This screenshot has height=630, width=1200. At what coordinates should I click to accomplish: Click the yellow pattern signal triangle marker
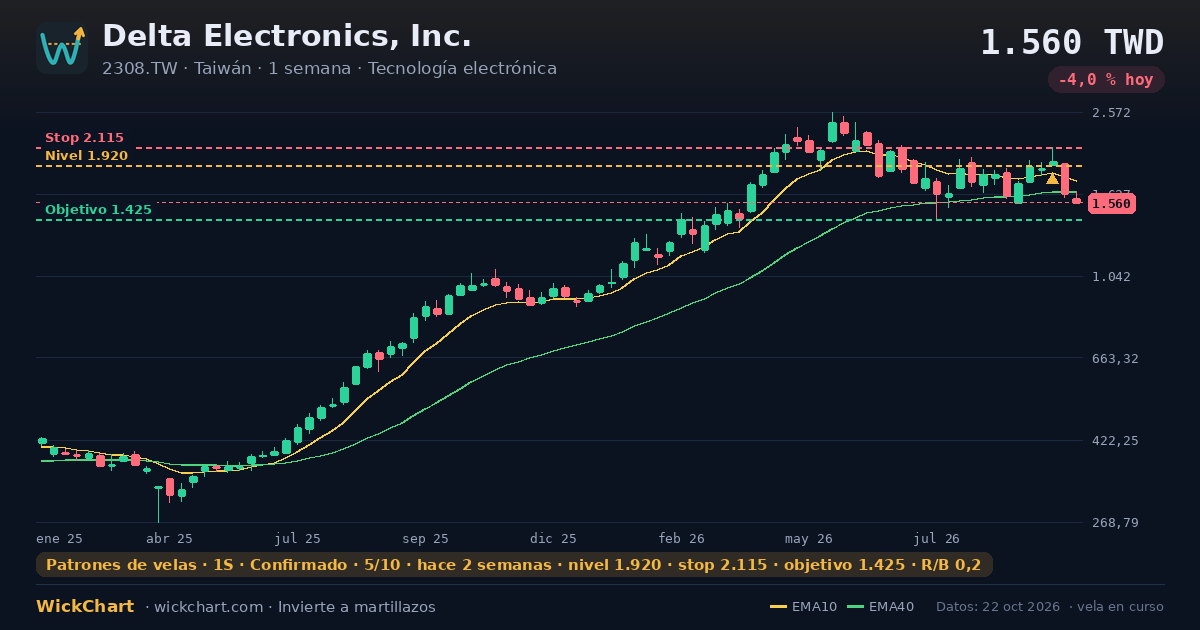(x=1052, y=178)
